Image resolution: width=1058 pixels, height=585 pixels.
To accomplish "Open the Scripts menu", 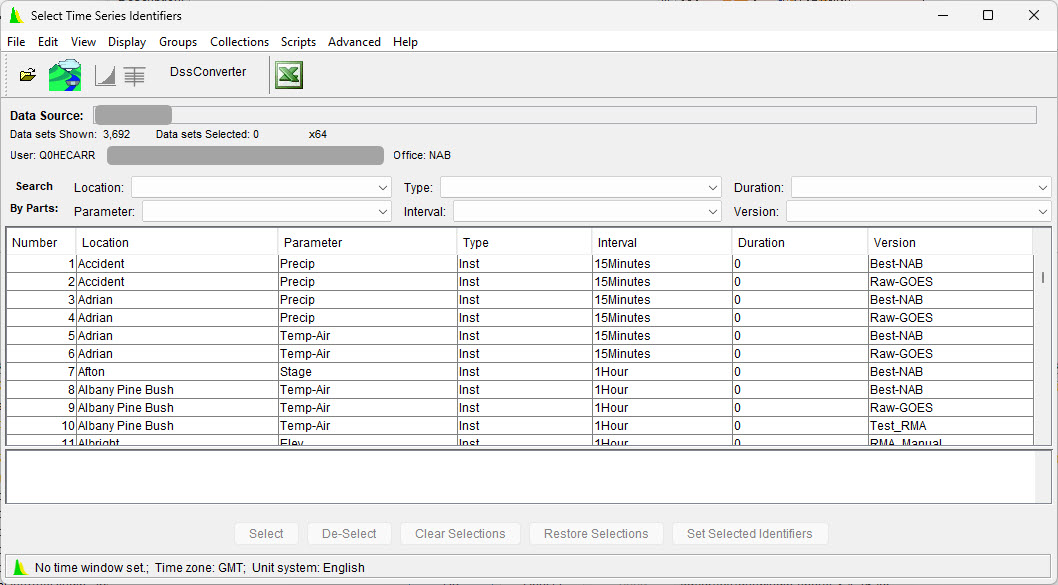I will 298,42.
